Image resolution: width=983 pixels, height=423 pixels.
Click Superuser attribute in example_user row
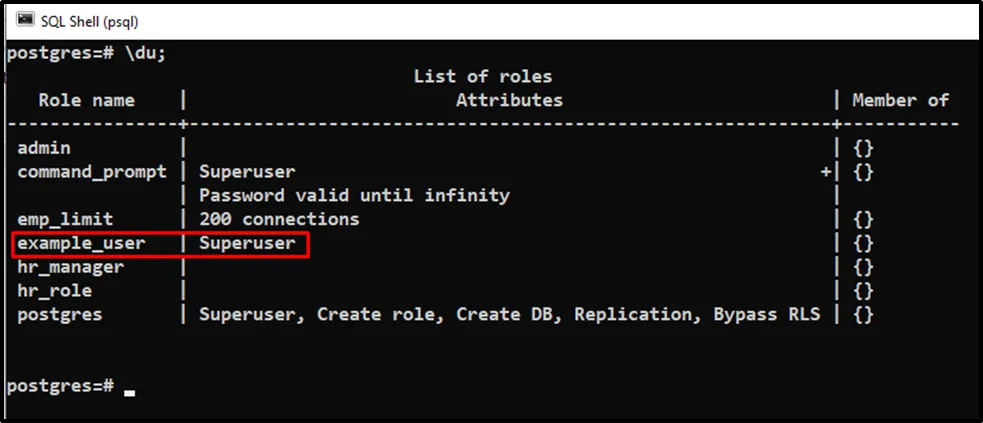(247, 243)
